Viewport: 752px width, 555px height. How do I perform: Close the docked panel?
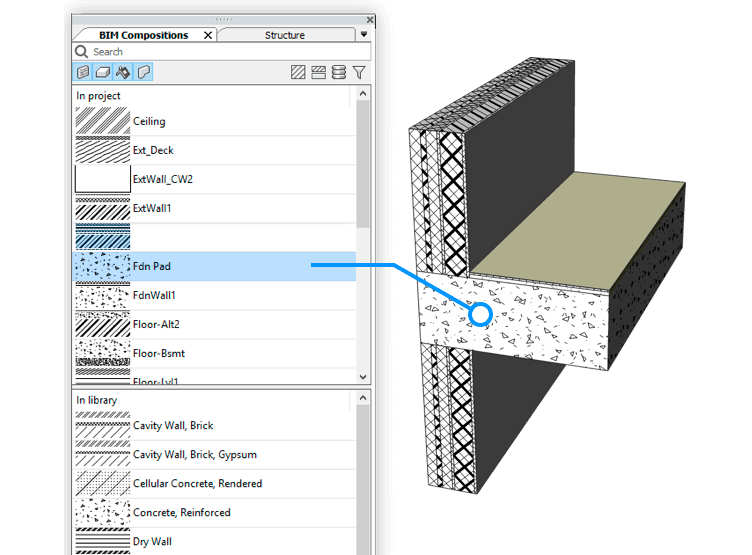click(x=370, y=20)
